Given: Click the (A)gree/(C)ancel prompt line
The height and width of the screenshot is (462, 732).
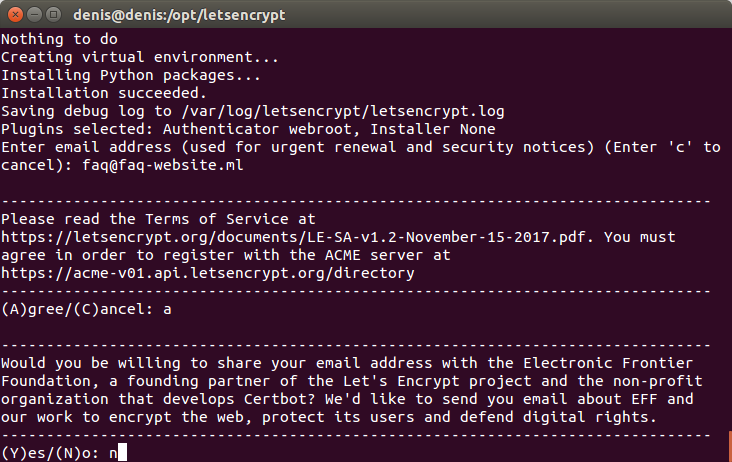Looking at the screenshot, I should coord(86,309).
